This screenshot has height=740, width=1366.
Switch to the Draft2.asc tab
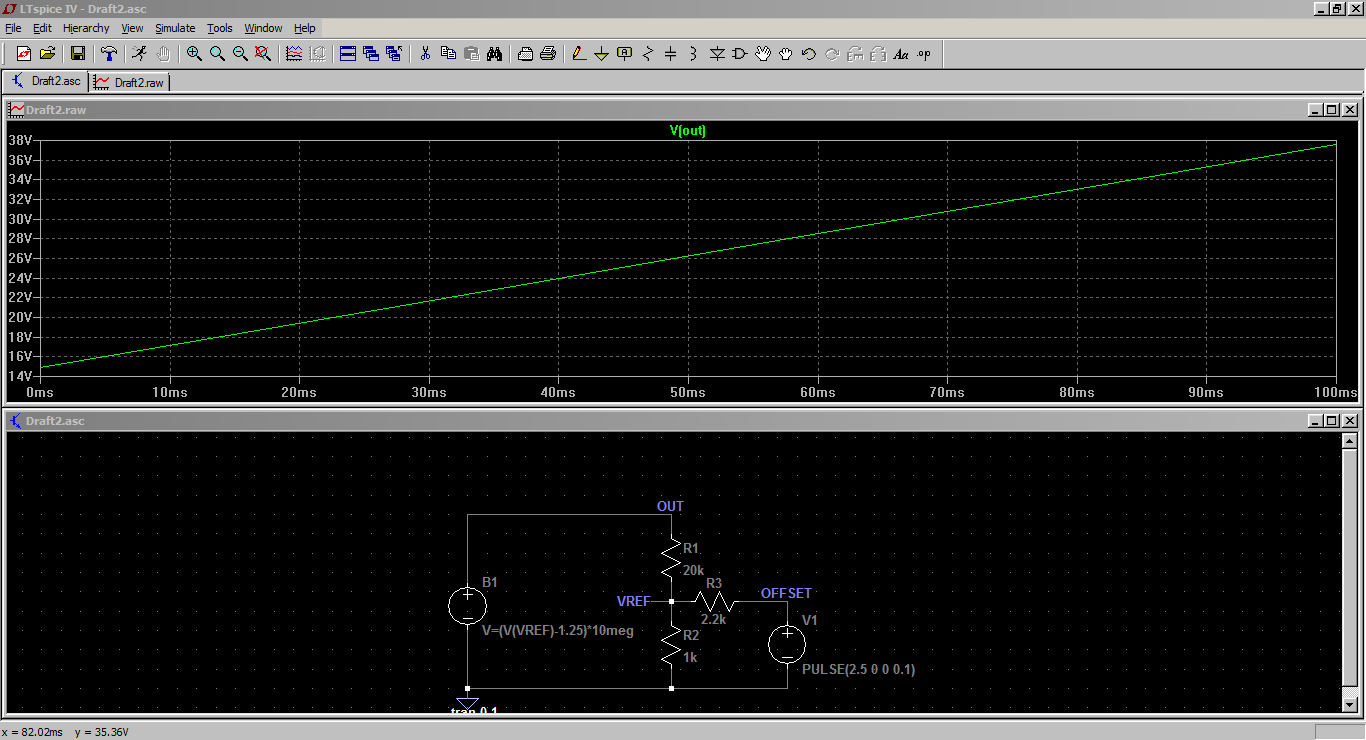[46, 81]
